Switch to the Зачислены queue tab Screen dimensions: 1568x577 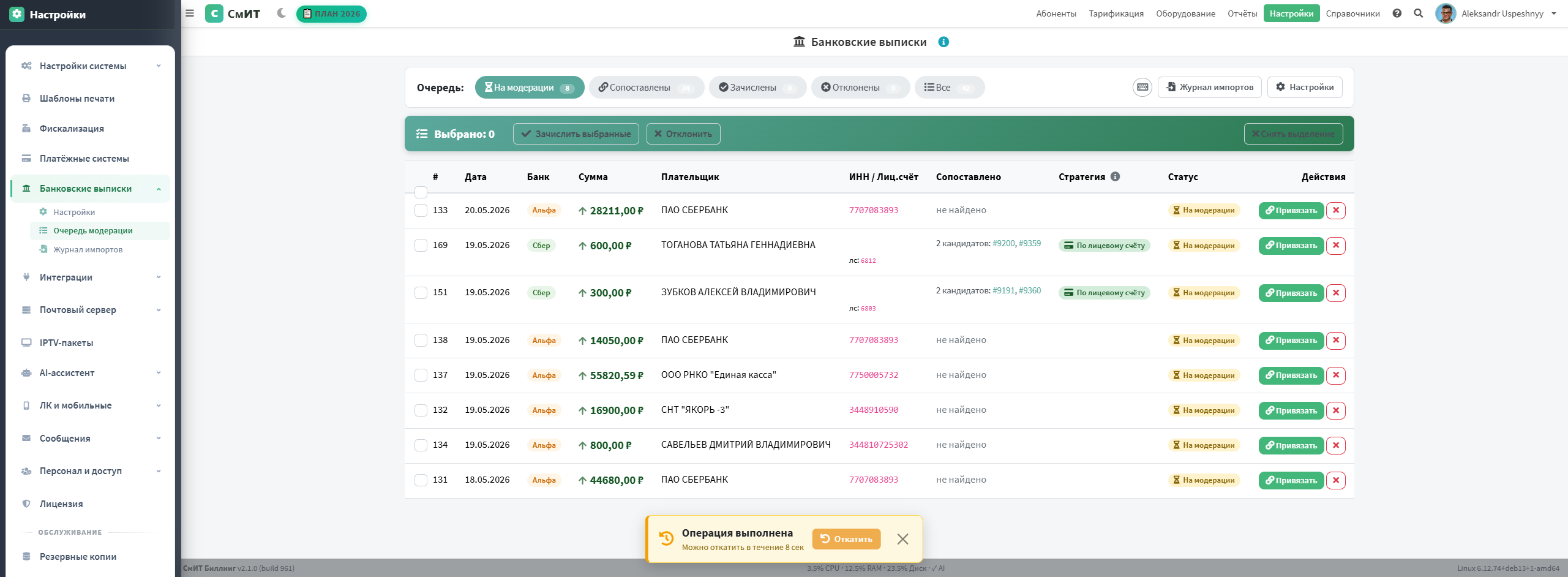pos(757,88)
